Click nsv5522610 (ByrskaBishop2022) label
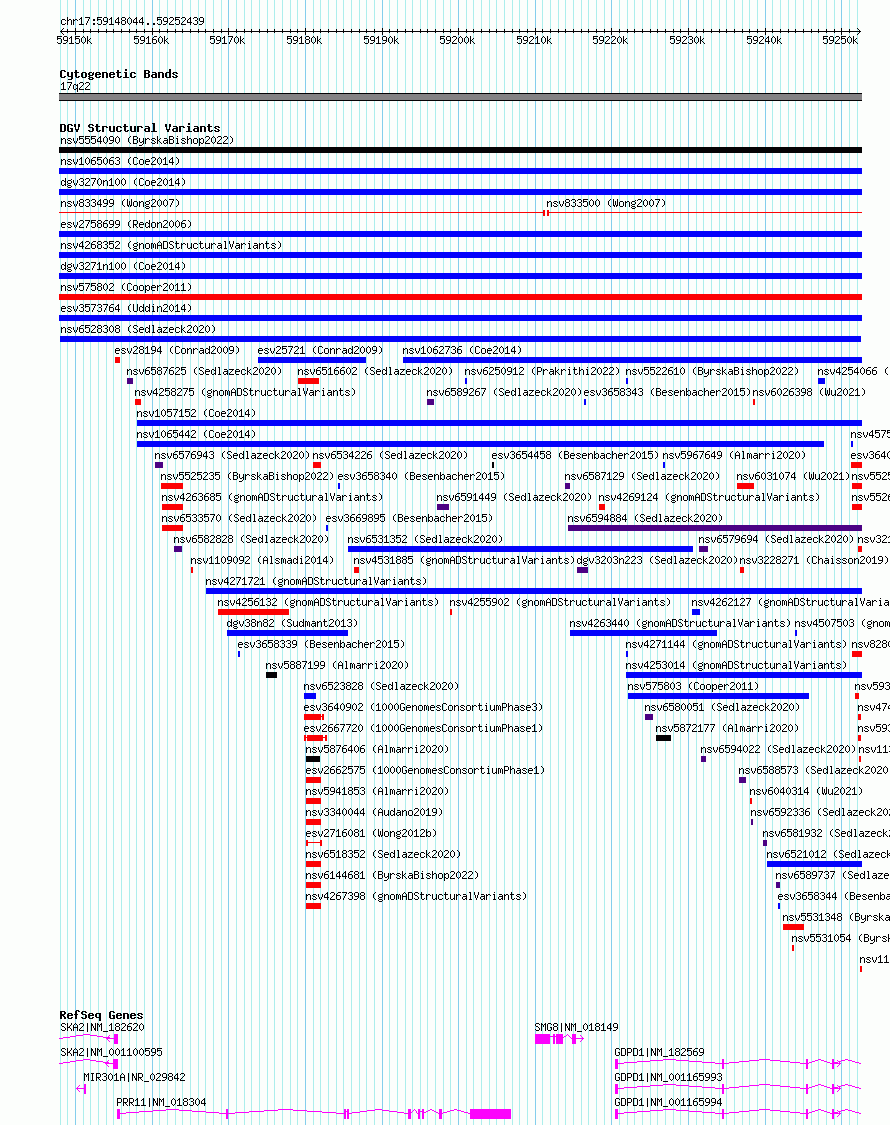 point(712,371)
